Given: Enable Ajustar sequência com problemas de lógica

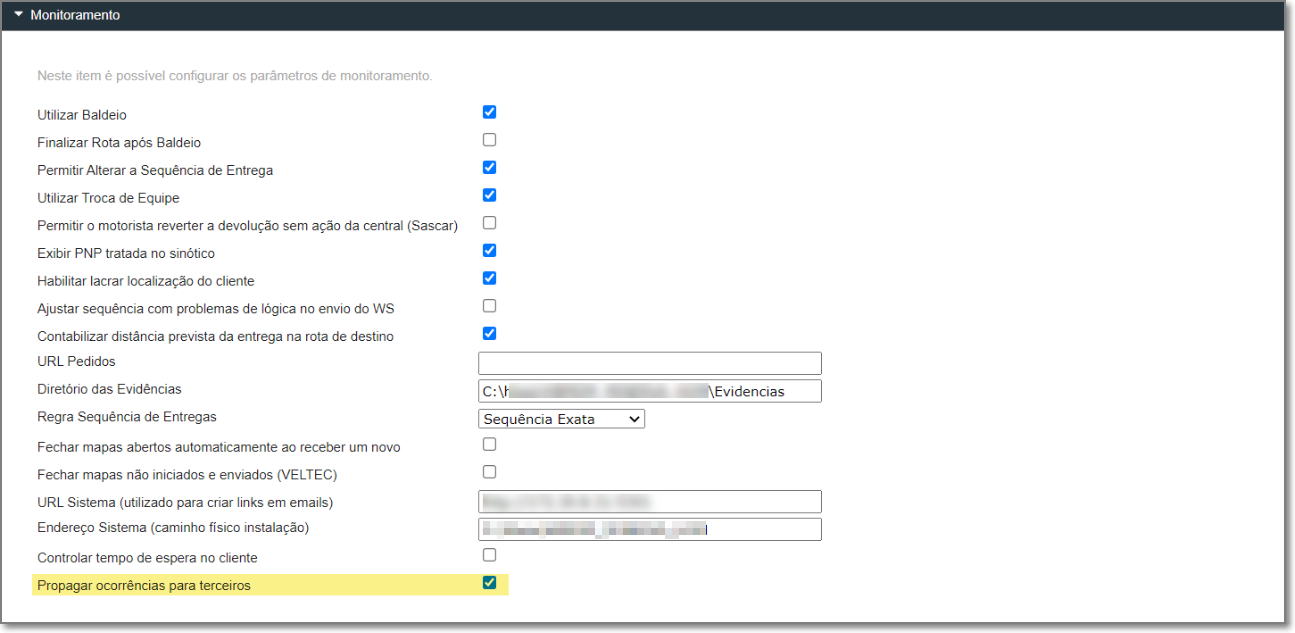Looking at the screenshot, I should tap(489, 306).
